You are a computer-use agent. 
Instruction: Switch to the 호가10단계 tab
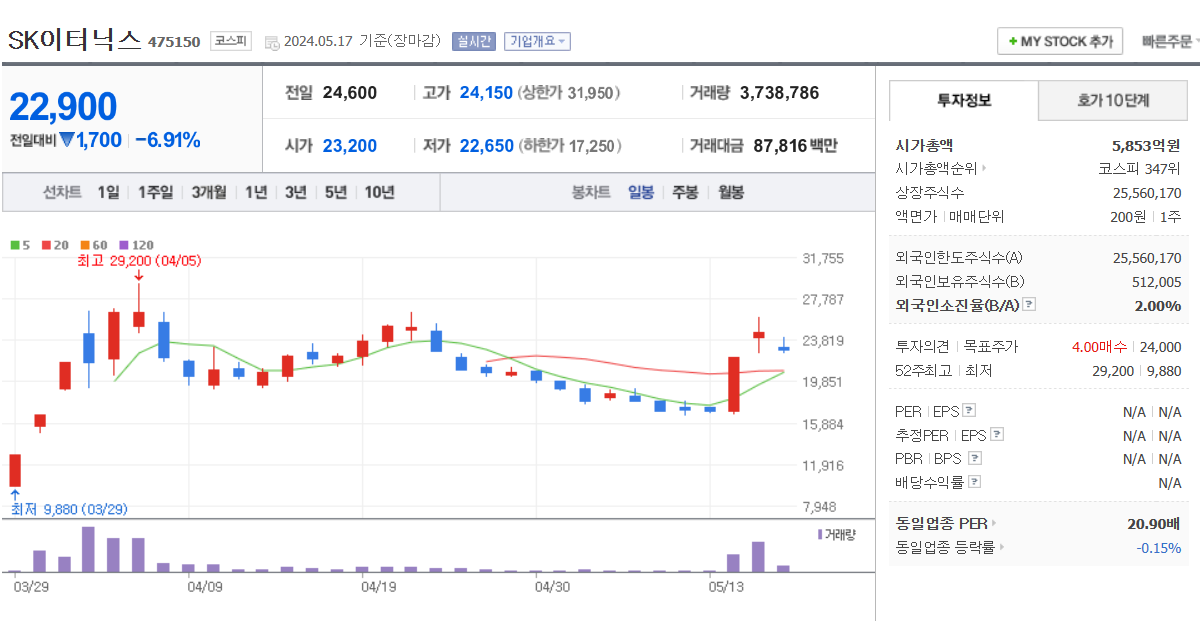click(1113, 100)
